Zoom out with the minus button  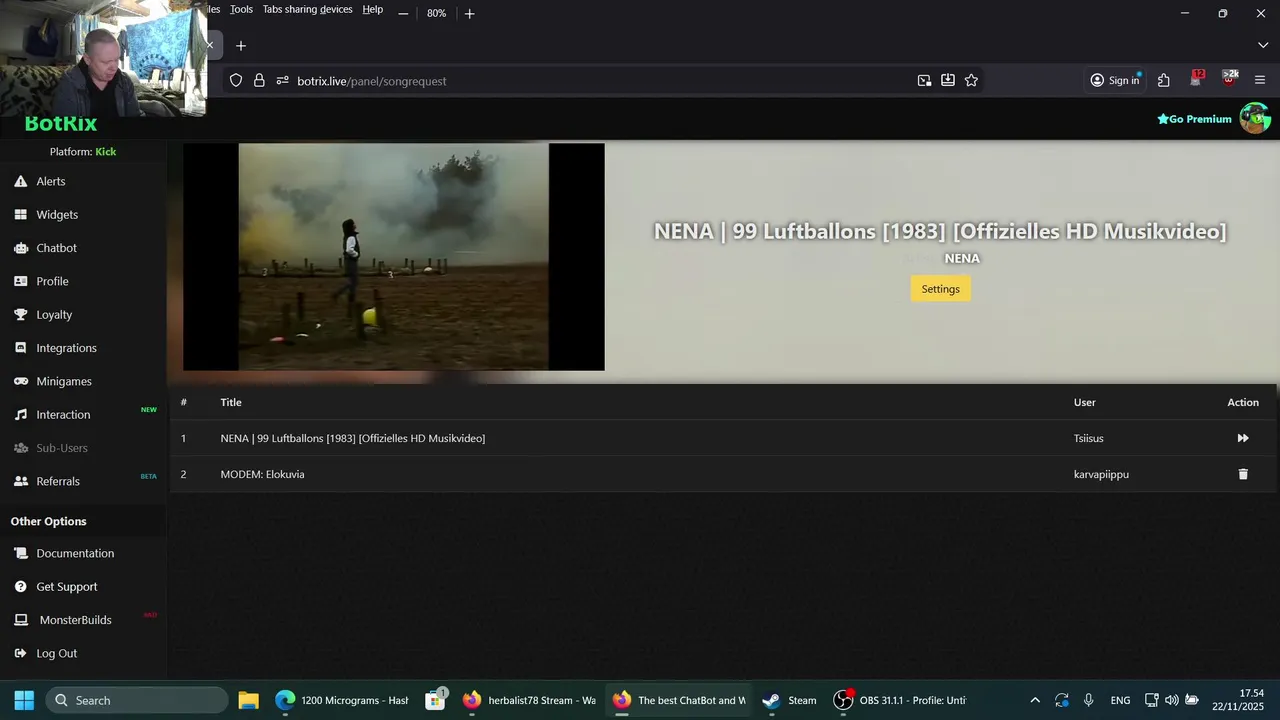pyautogui.click(x=403, y=13)
